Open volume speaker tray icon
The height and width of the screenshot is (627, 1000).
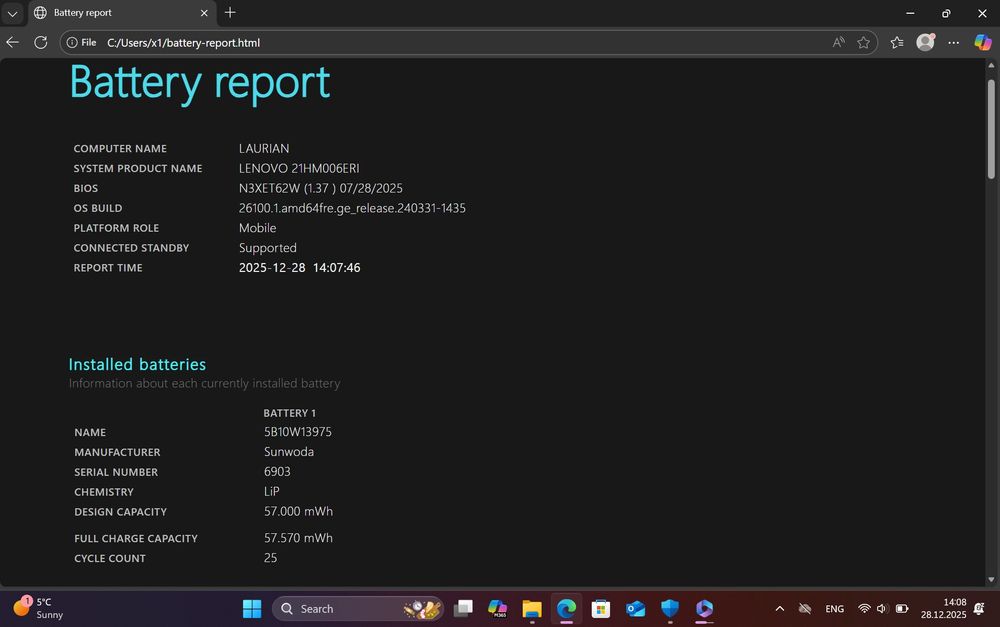883,609
